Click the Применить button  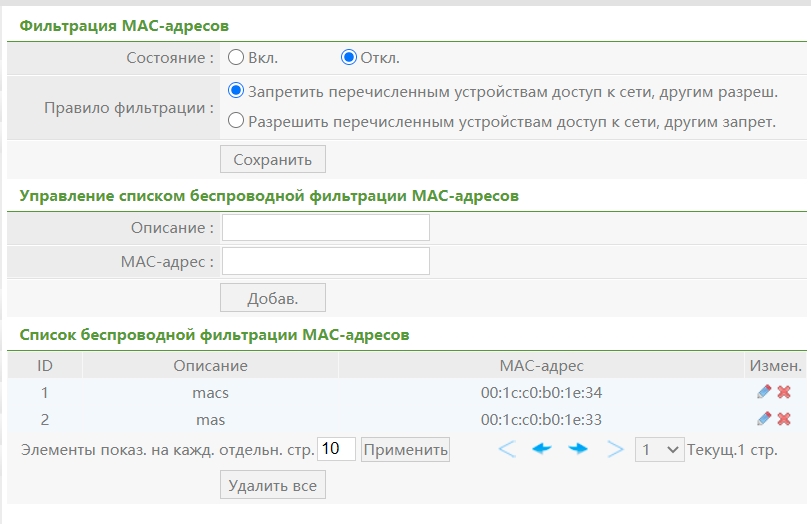tap(405, 450)
